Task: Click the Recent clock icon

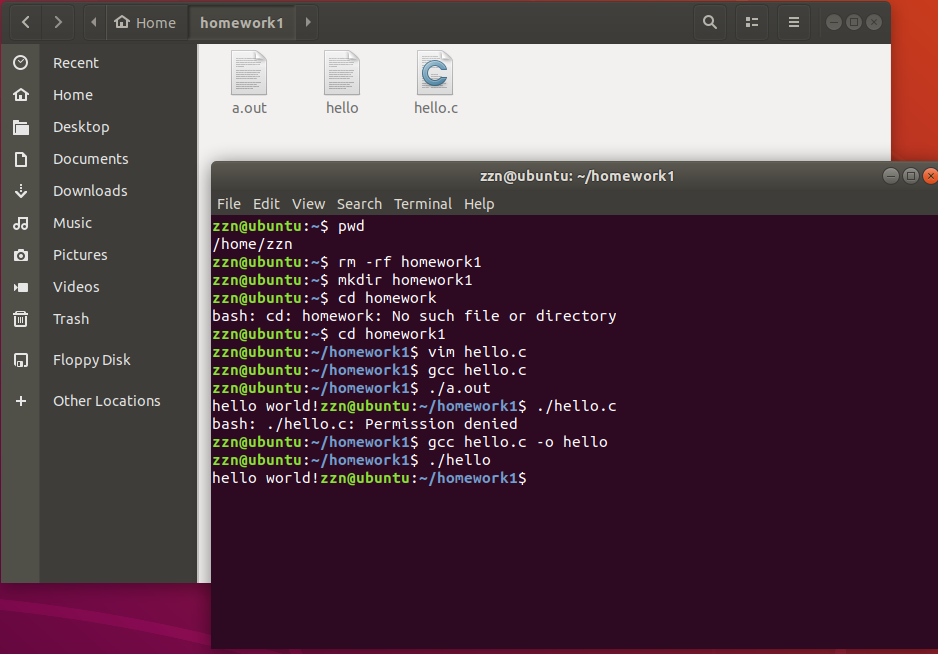Action: (x=21, y=63)
